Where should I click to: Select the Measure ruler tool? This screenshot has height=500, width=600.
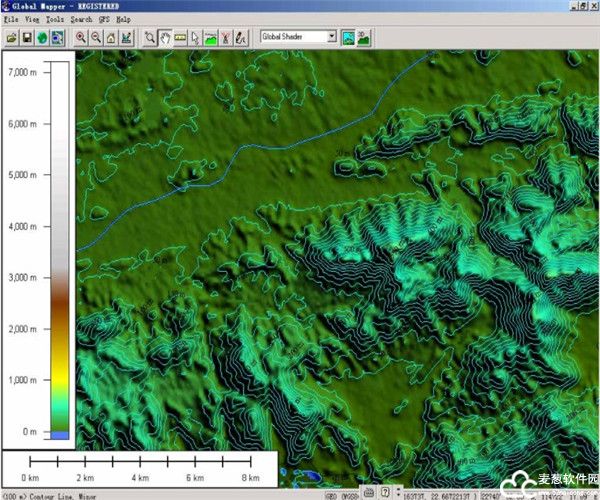(x=180, y=38)
